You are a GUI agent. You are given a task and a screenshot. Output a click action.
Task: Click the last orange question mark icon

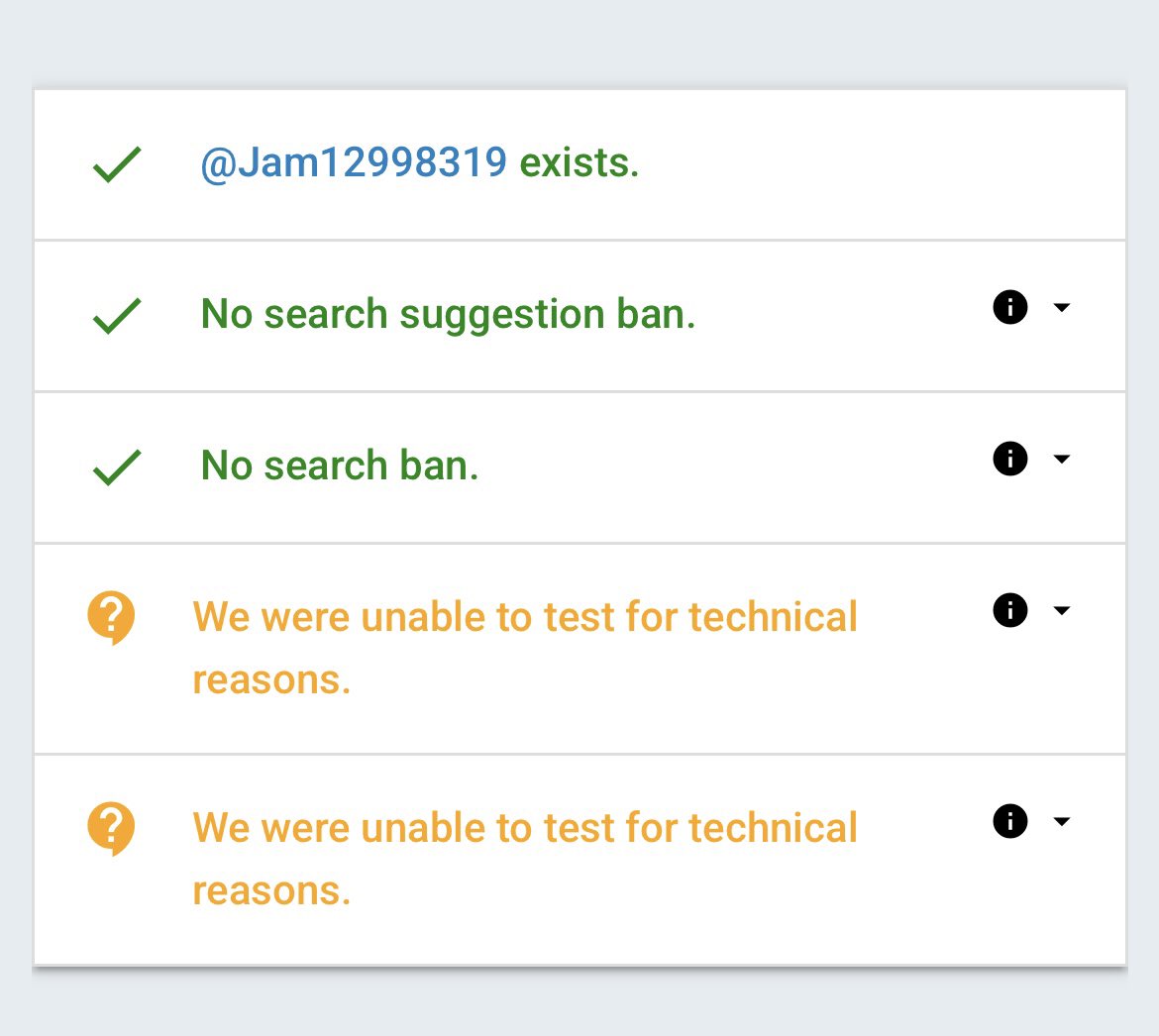pyautogui.click(x=111, y=828)
